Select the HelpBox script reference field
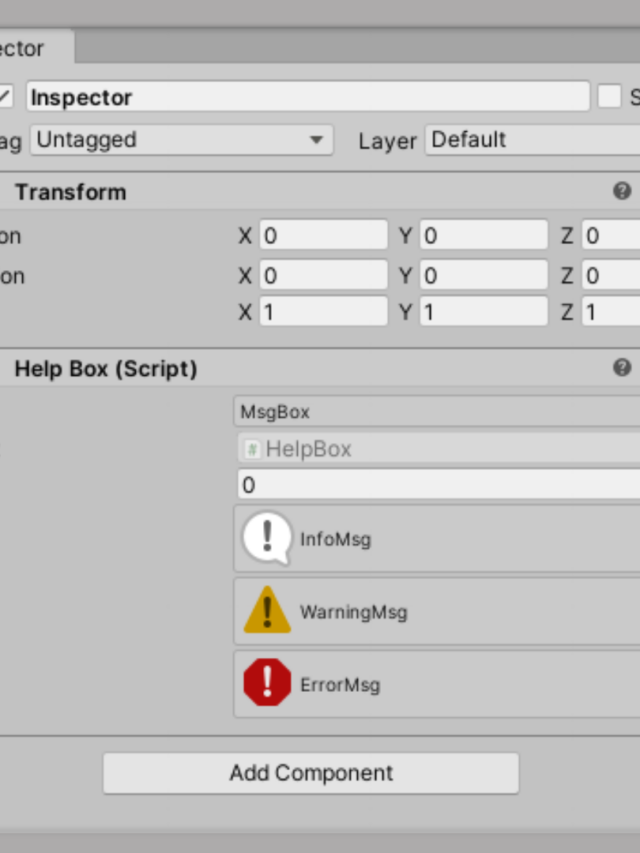Screen dimensions: 640x853 [439, 449]
